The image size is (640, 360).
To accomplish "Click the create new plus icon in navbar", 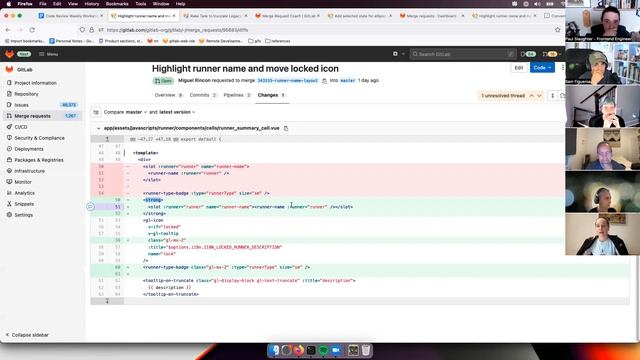I will tap(395, 54).
